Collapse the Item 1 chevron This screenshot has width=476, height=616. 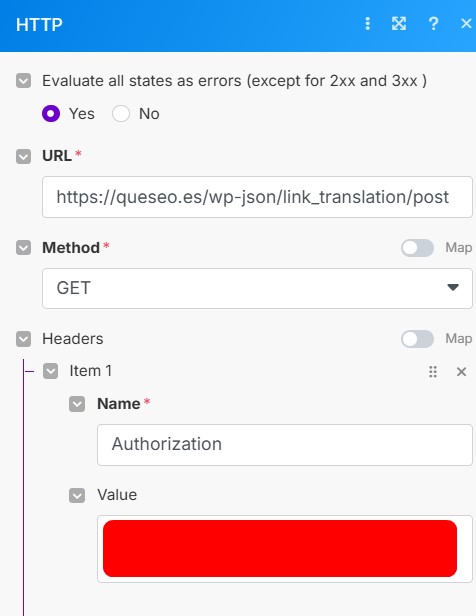(51, 371)
